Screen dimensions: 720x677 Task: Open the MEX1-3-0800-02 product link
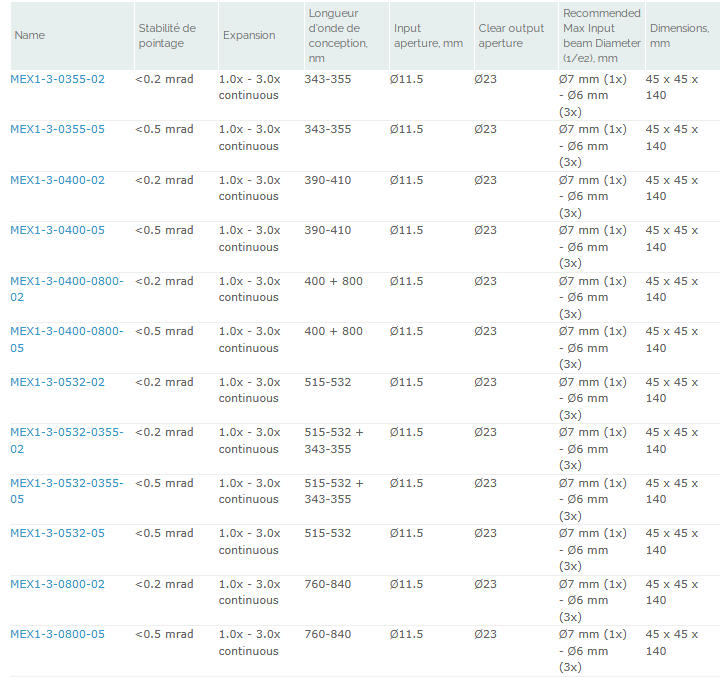[57, 584]
